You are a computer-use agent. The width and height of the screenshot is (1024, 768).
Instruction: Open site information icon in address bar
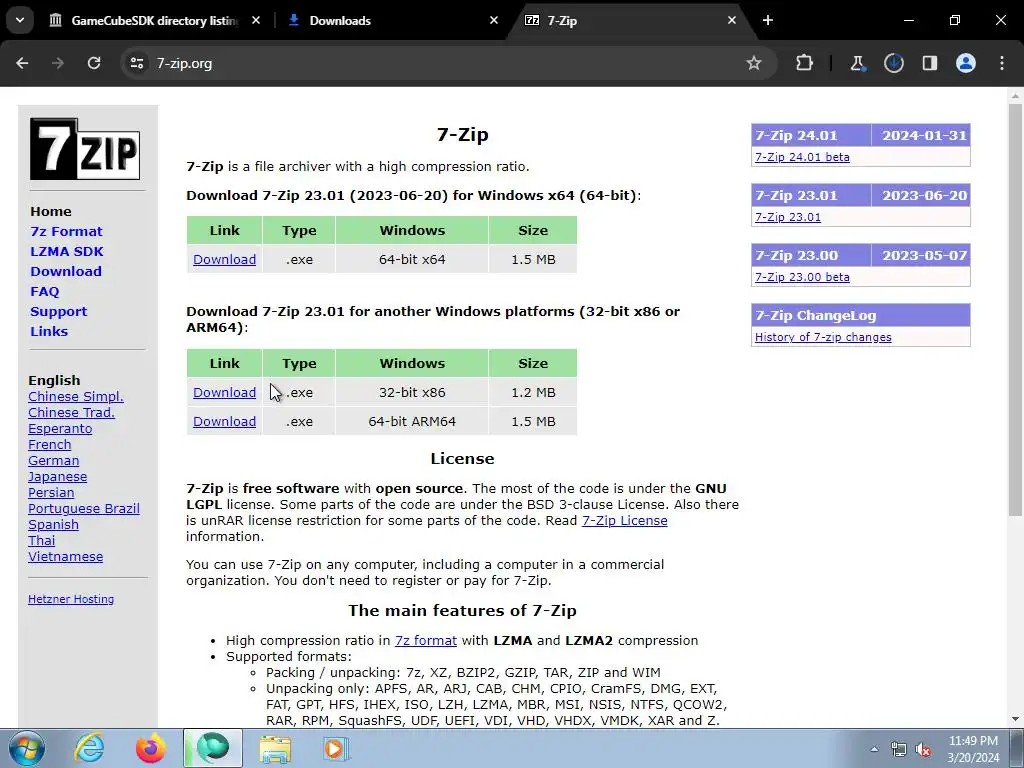pyautogui.click(x=136, y=63)
